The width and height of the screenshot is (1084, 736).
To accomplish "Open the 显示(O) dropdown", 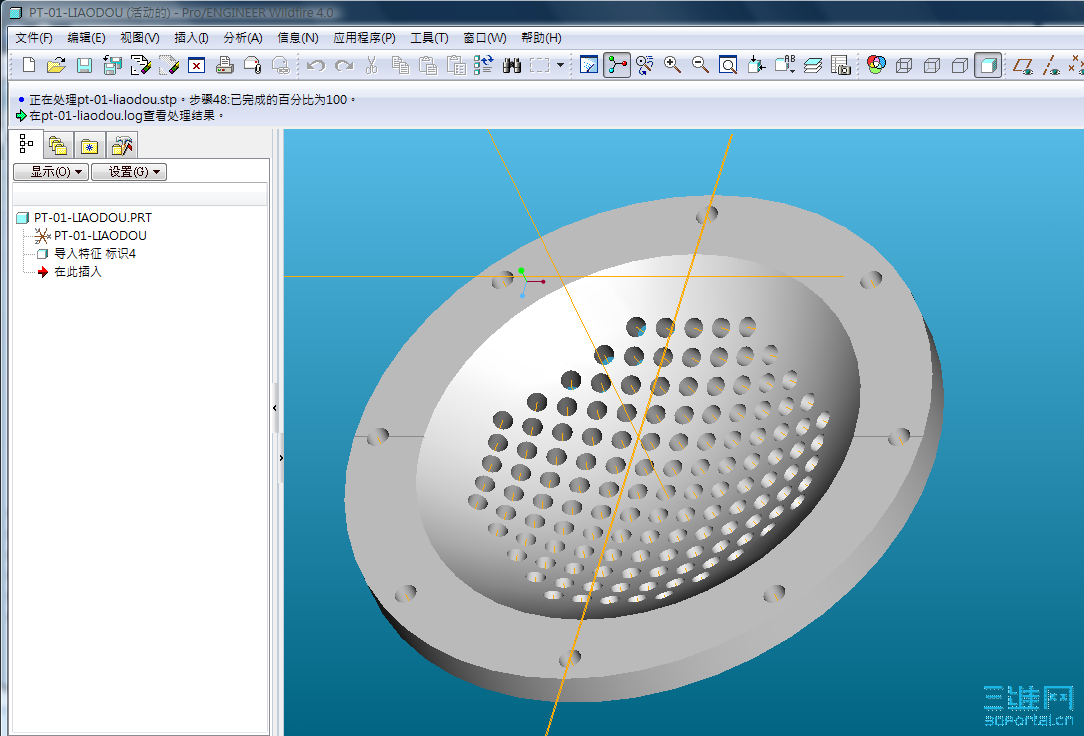I will coord(51,171).
